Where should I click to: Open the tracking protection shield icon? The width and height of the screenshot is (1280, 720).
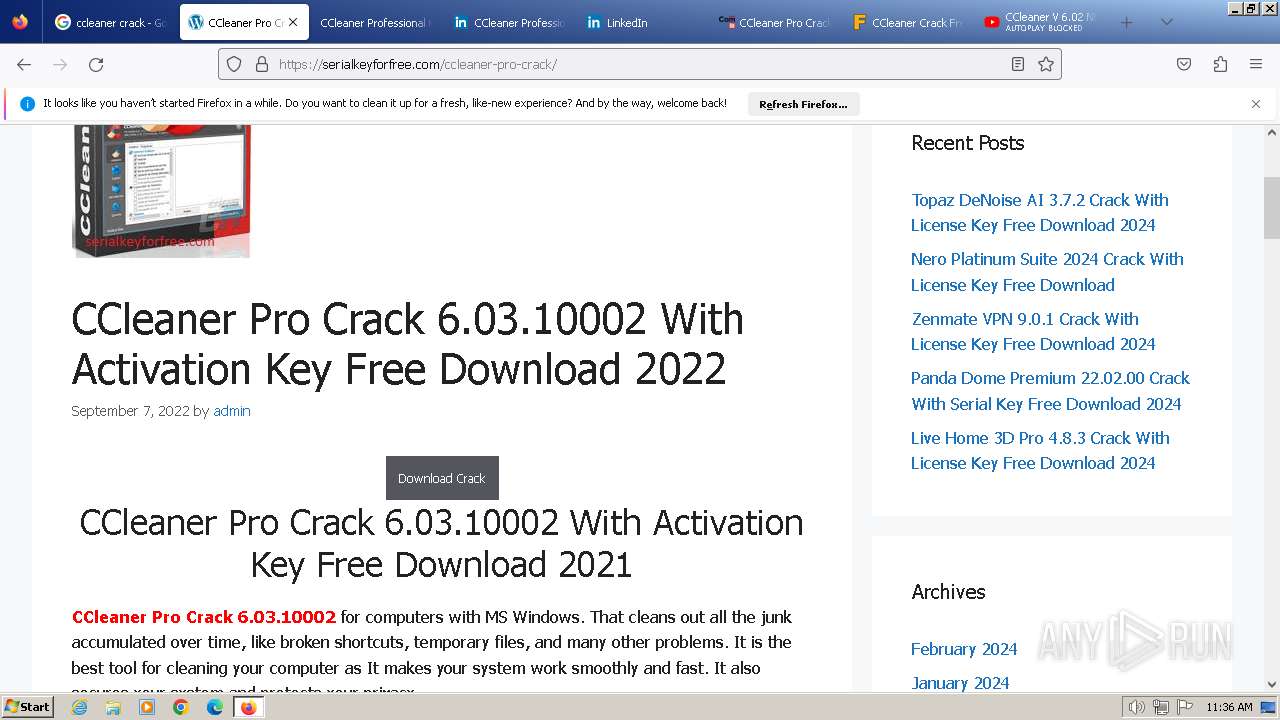coord(234,64)
